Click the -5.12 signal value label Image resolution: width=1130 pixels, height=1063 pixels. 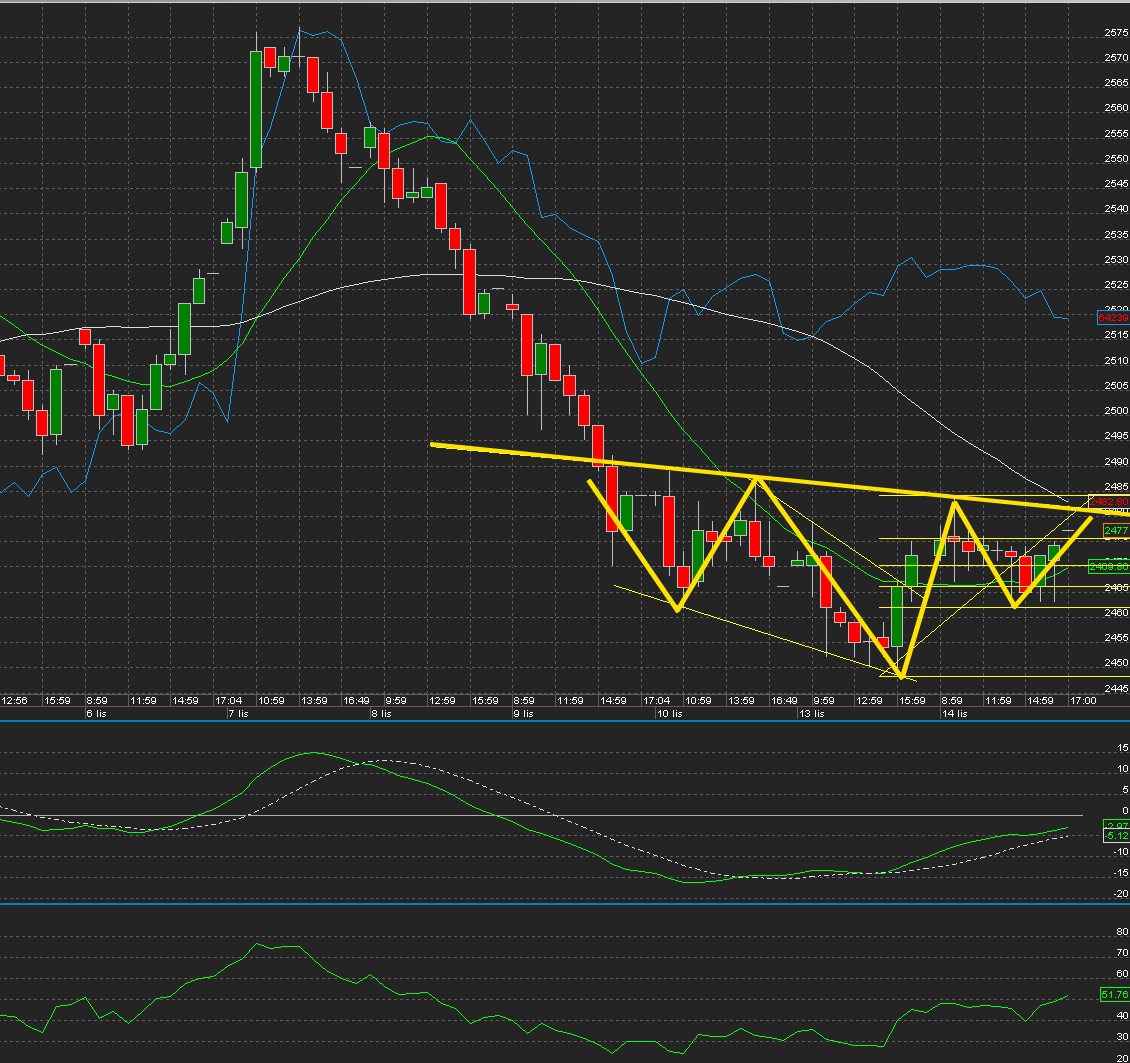point(1114,835)
